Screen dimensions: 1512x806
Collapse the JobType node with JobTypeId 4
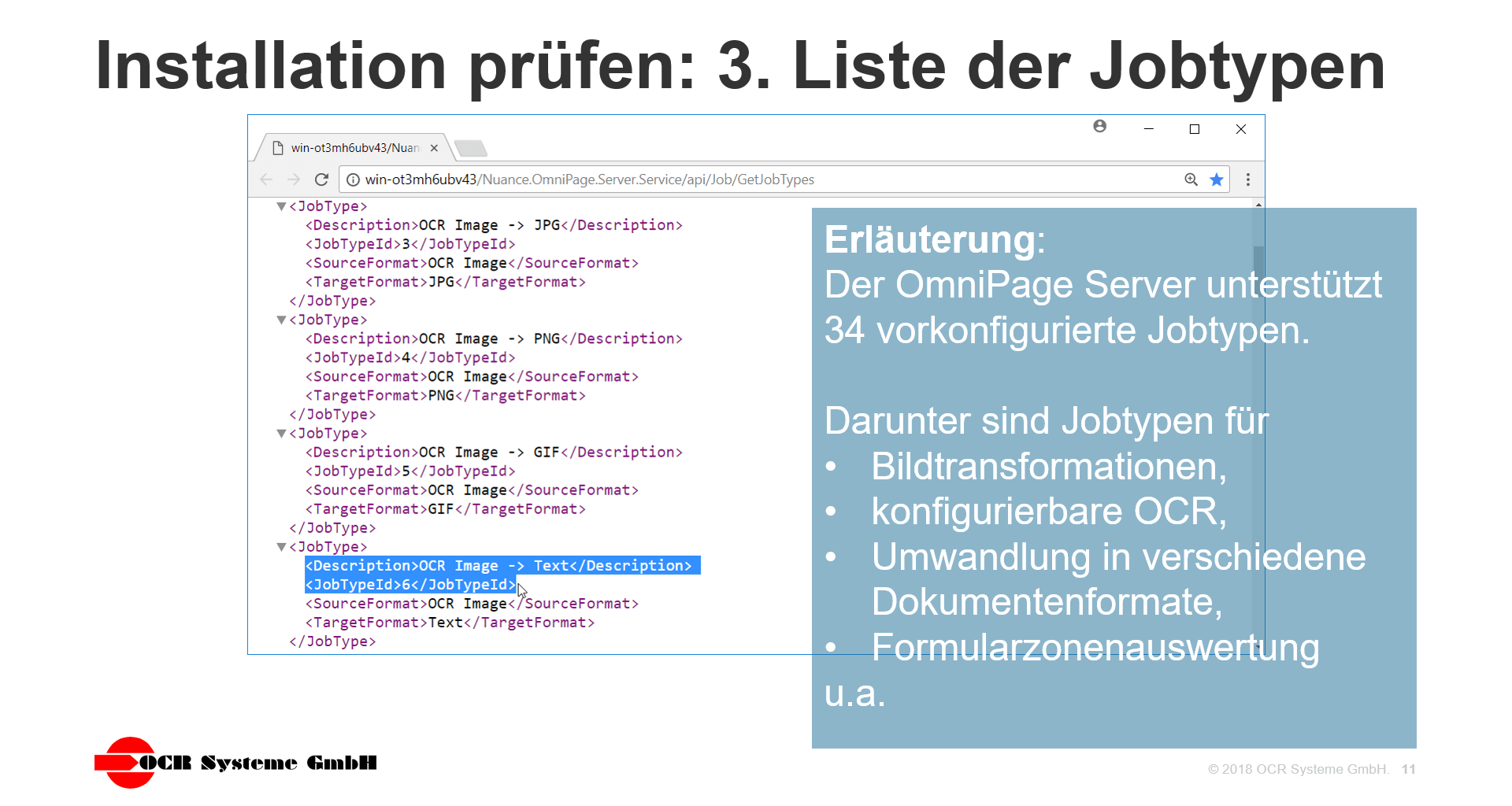[280, 320]
